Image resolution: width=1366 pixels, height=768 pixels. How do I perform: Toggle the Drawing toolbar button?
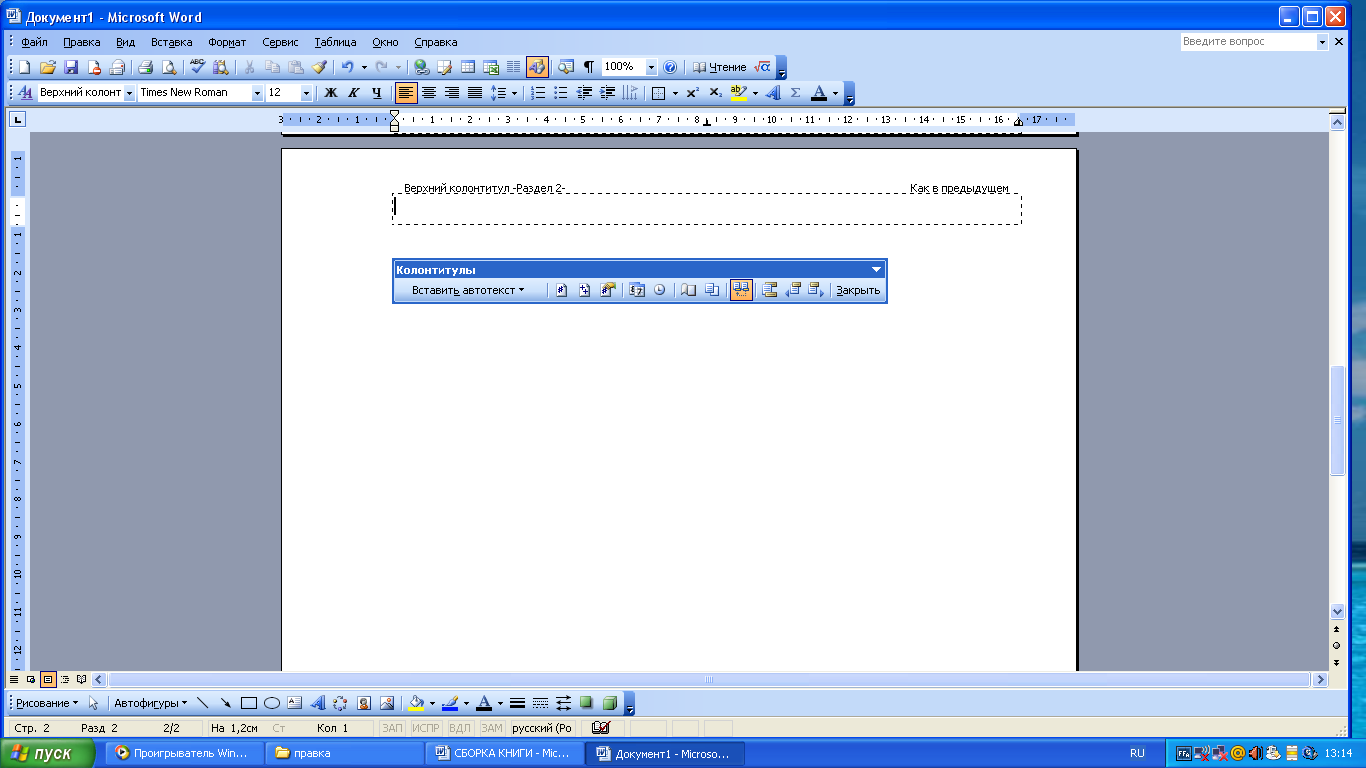[537, 67]
